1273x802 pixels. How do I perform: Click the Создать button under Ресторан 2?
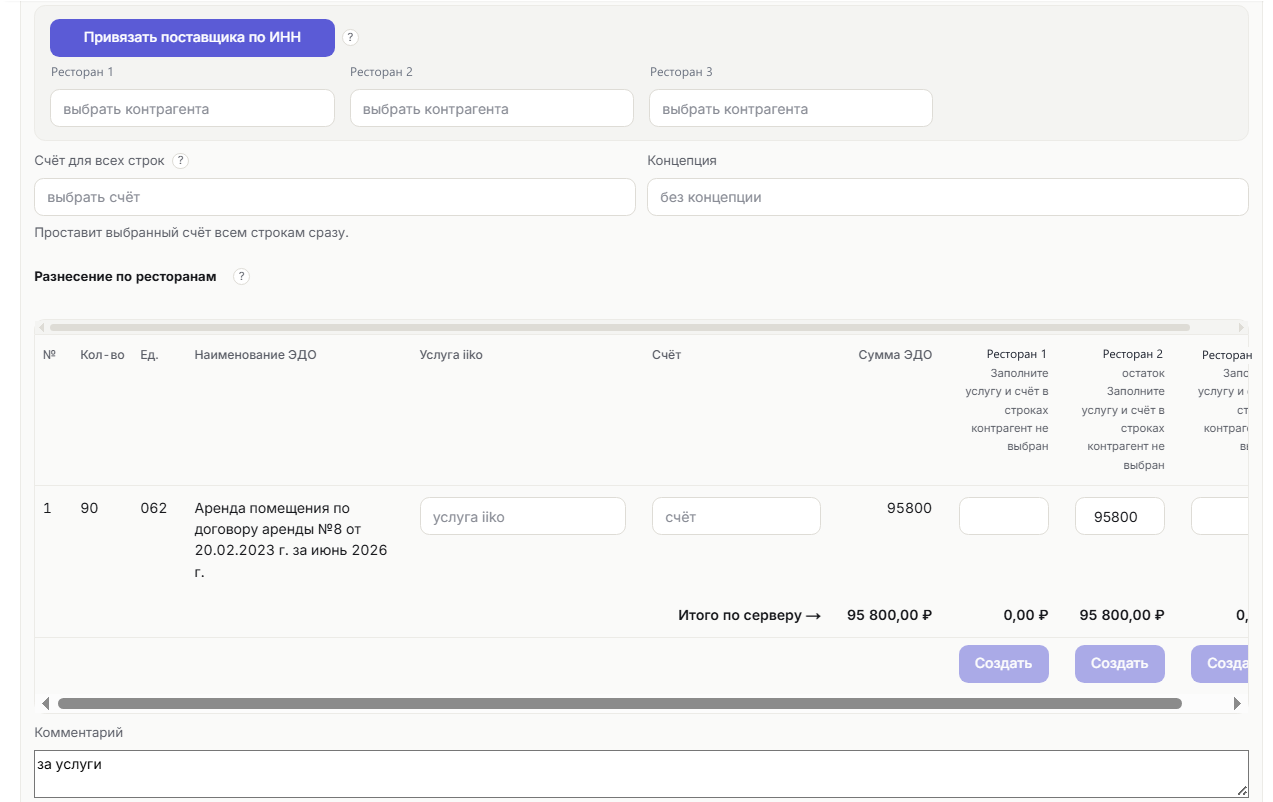1120,664
